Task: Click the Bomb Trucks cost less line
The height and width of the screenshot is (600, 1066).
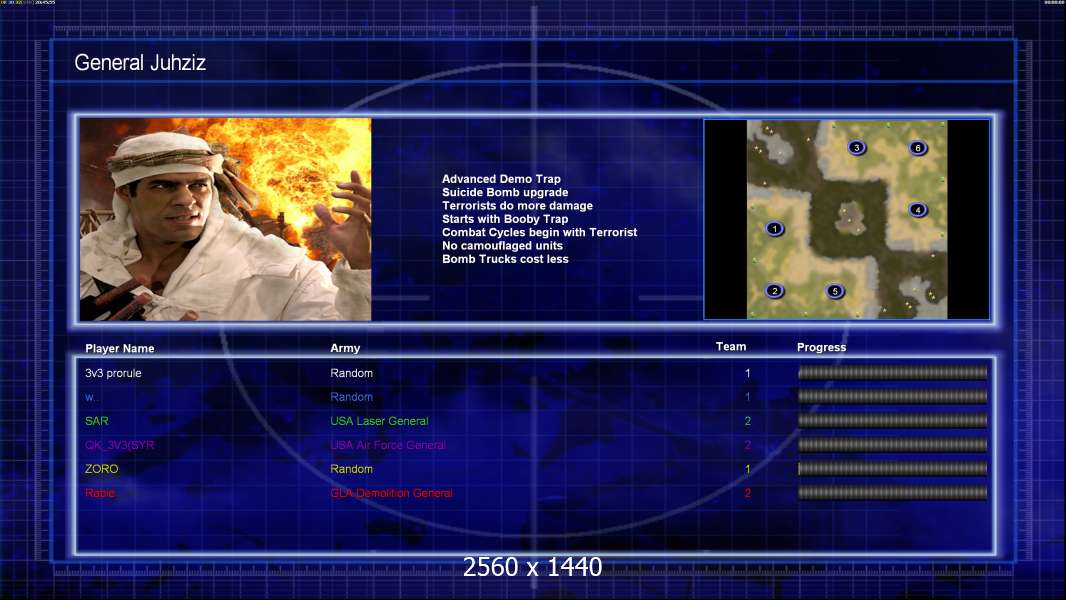Action: click(505, 259)
